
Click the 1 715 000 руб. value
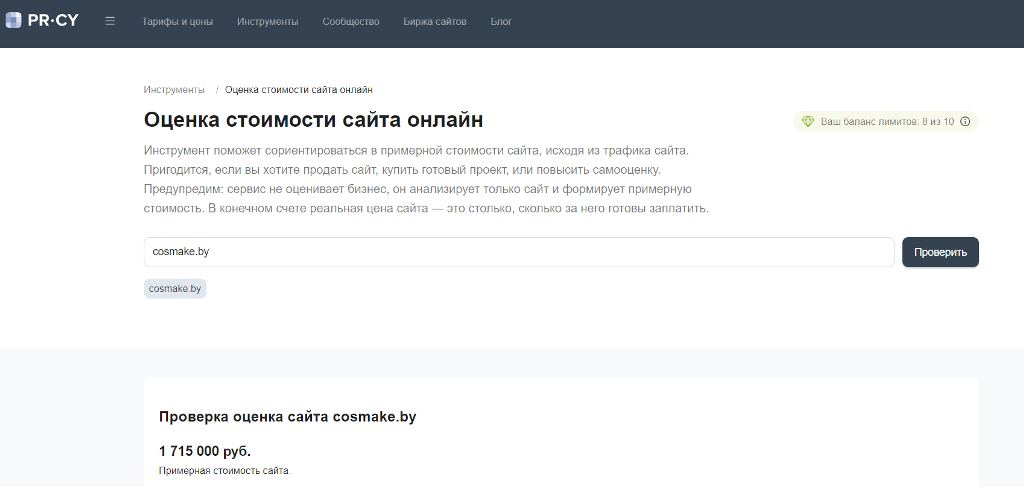[204, 451]
